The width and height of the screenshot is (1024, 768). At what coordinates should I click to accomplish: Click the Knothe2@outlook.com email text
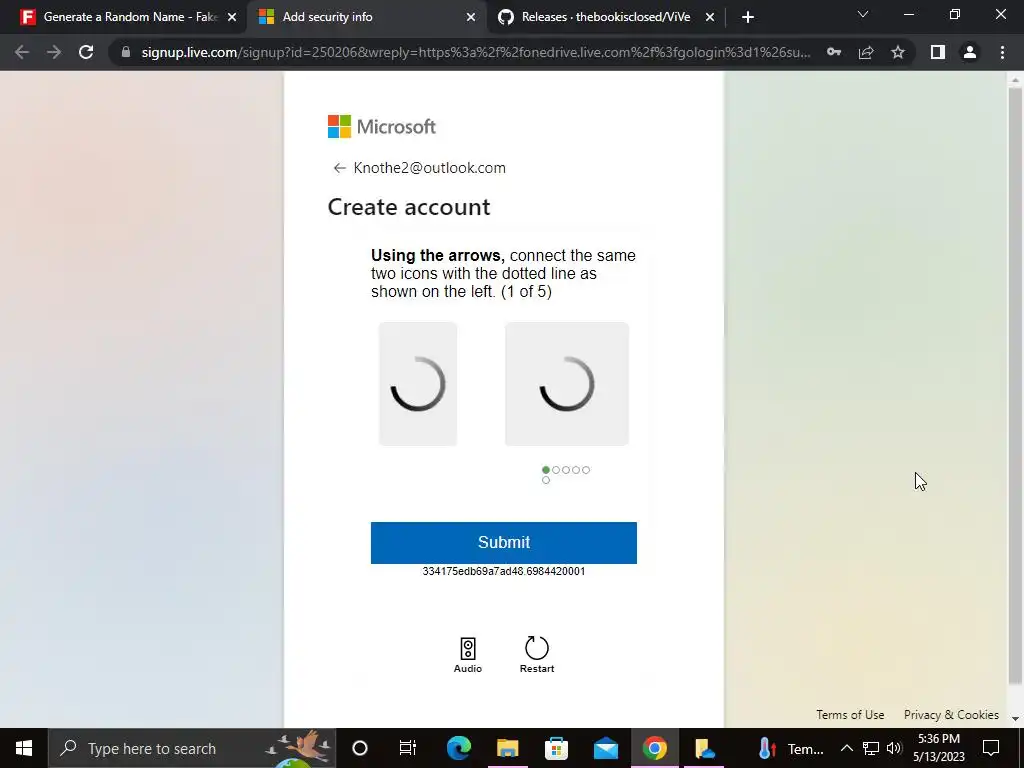(x=429, y=168)
